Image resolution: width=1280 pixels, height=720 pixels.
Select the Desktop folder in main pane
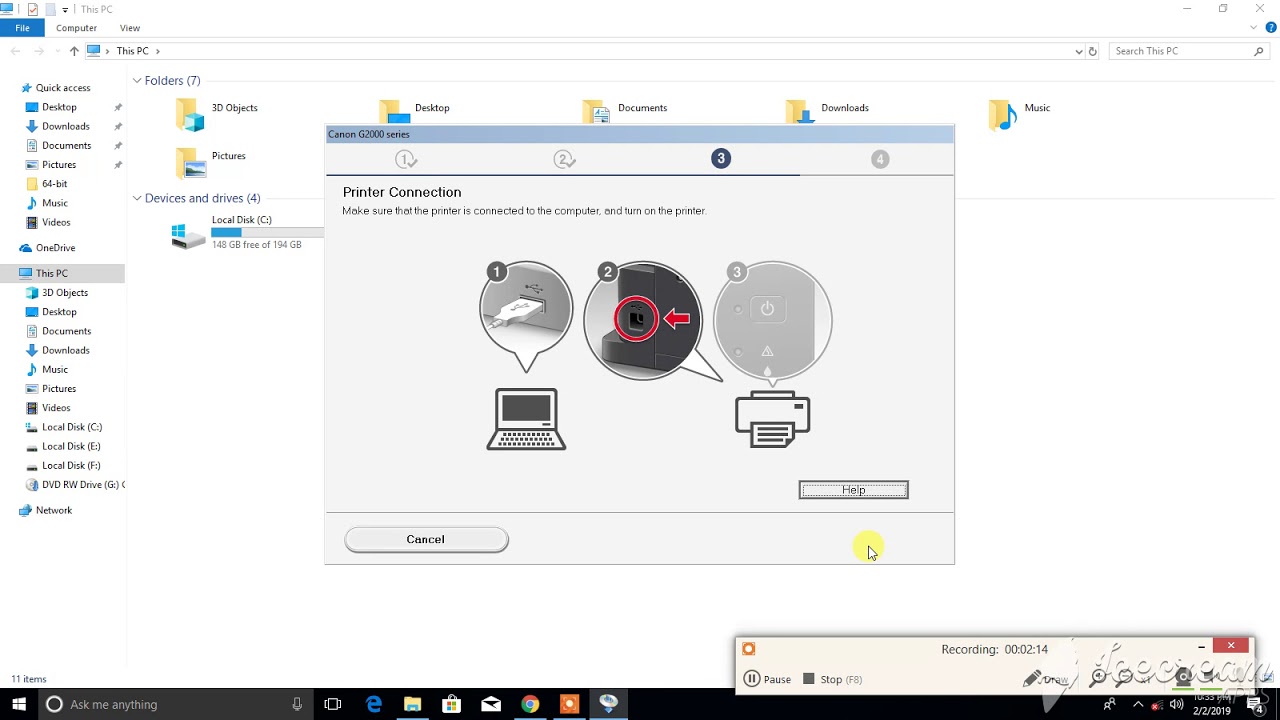click(415, 113)
